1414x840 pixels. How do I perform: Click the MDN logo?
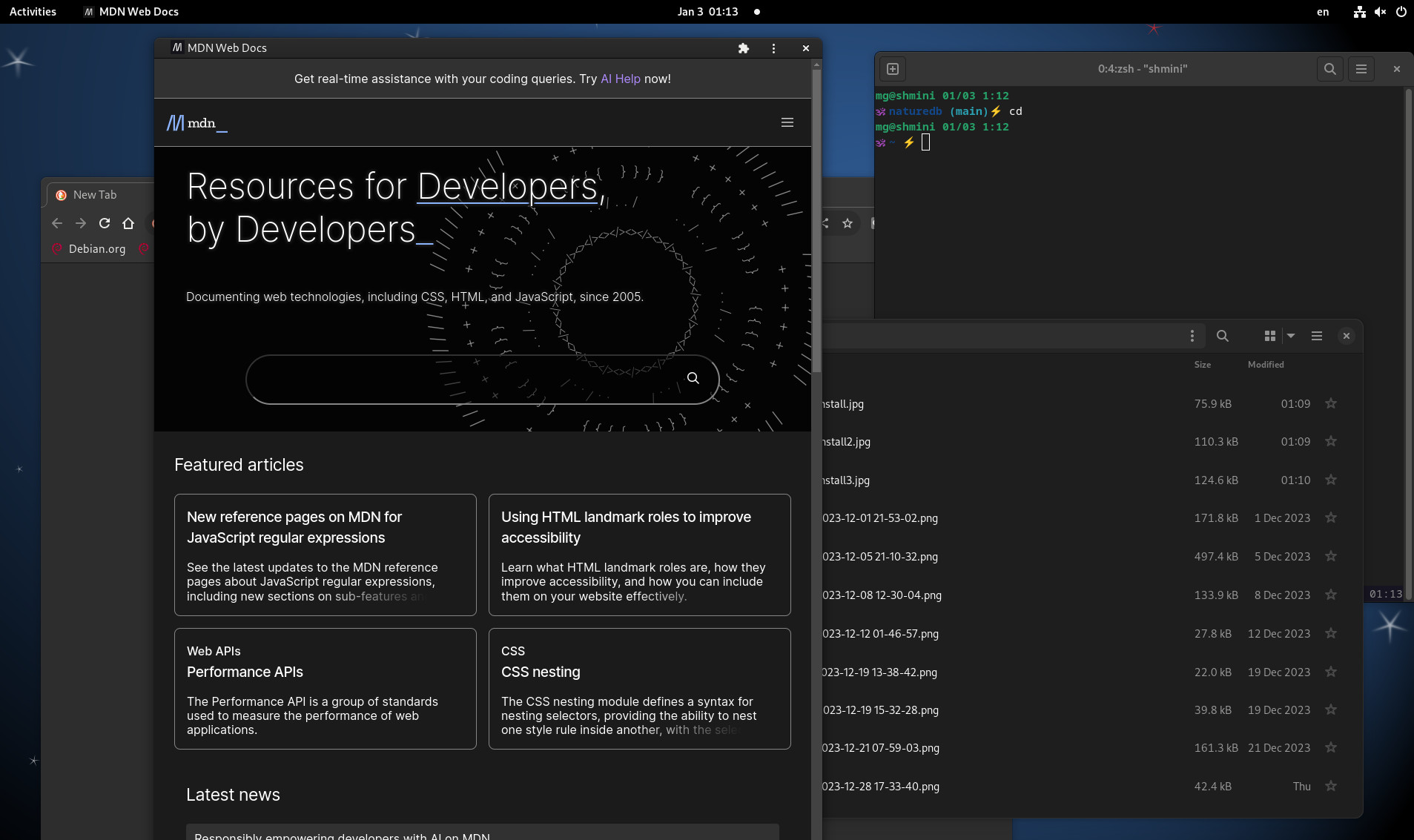pyautogui.click(x=196, y=123)
